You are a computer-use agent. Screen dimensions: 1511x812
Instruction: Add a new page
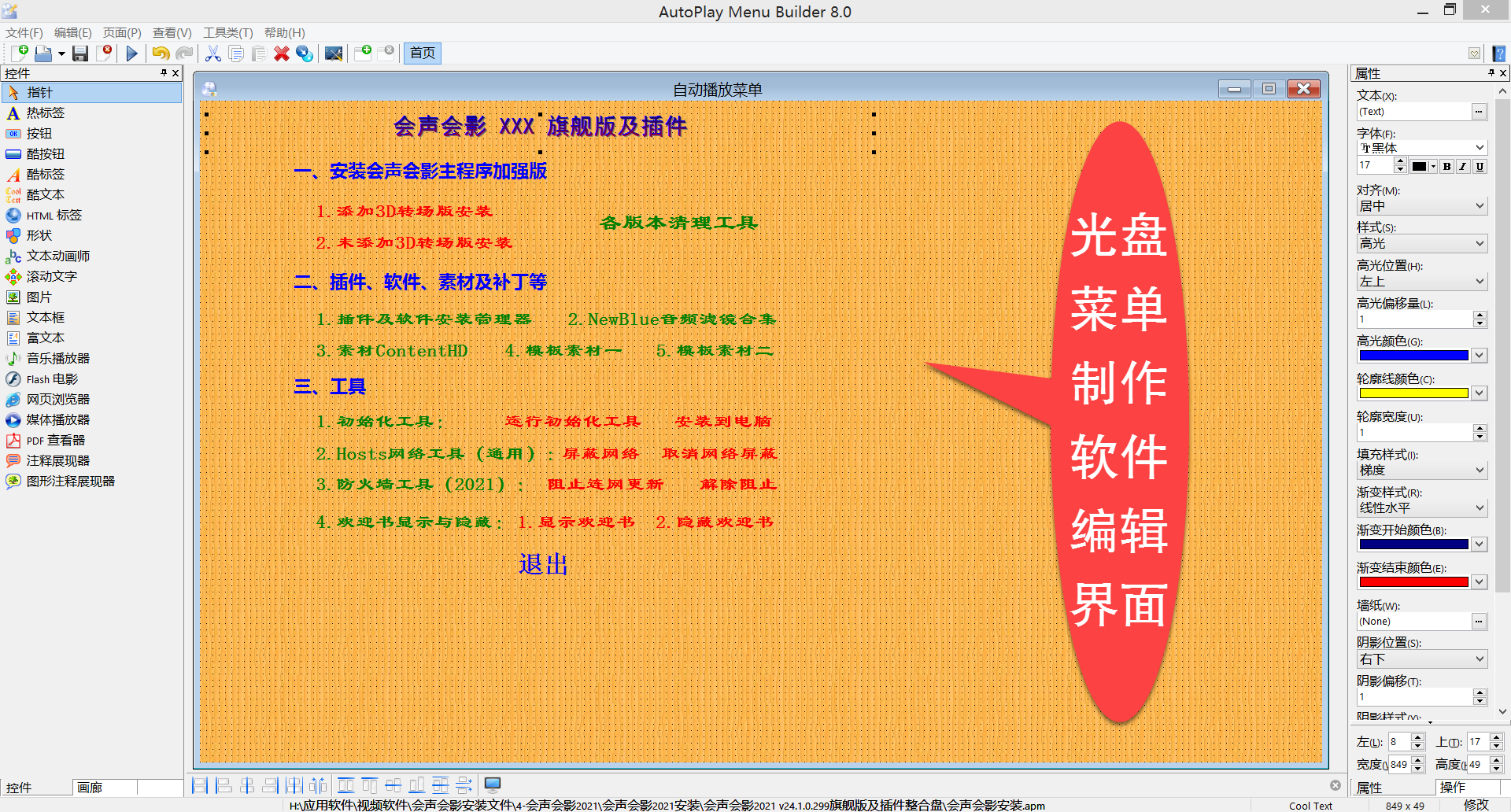tap(363, 54)
